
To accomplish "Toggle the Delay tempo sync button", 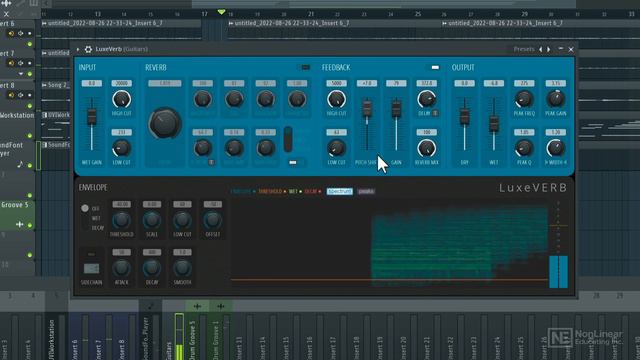I will [435, 113].
